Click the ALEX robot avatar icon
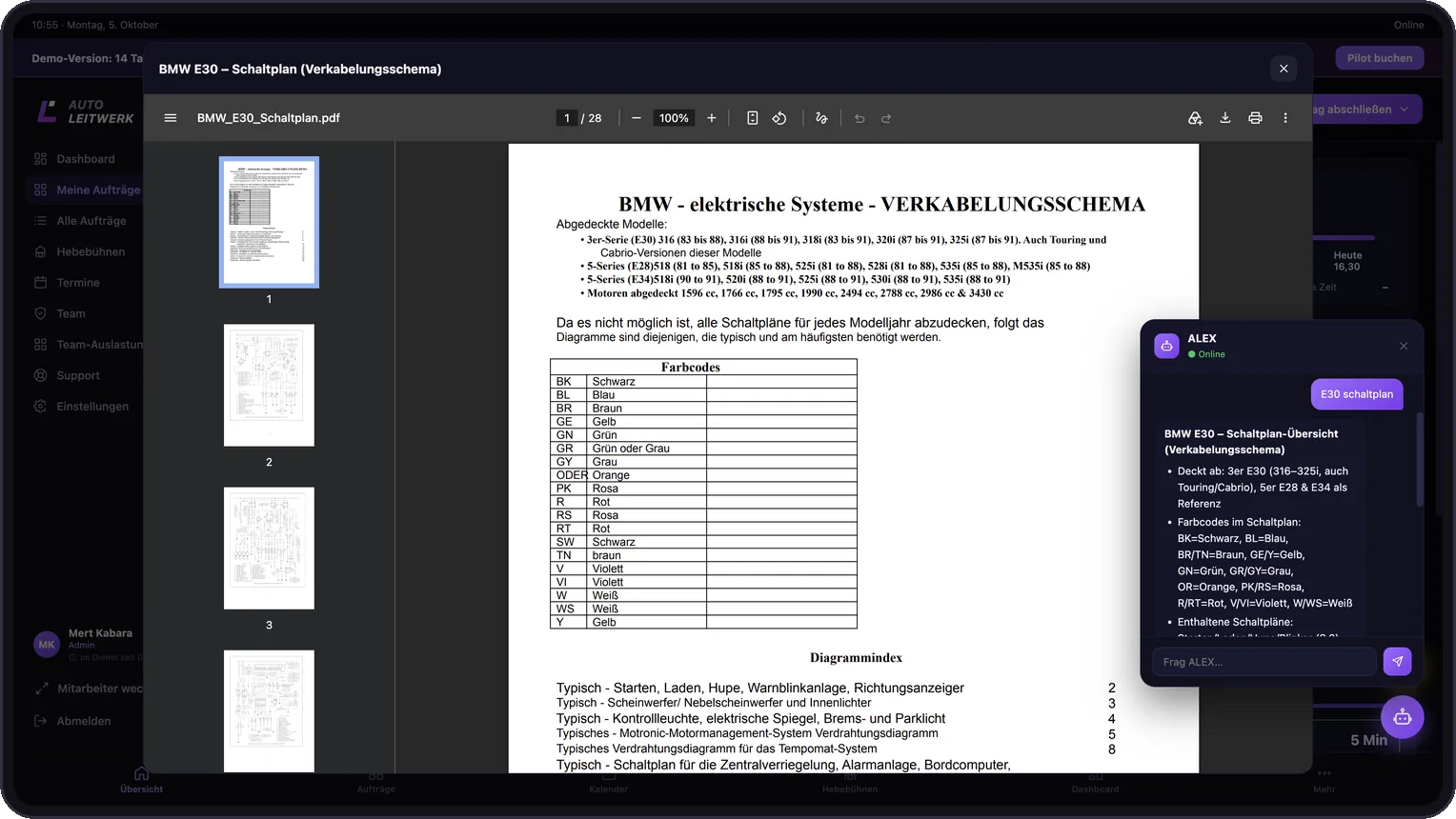The width and height of the screenshot is (1456, 819). tap(1166, 346)
